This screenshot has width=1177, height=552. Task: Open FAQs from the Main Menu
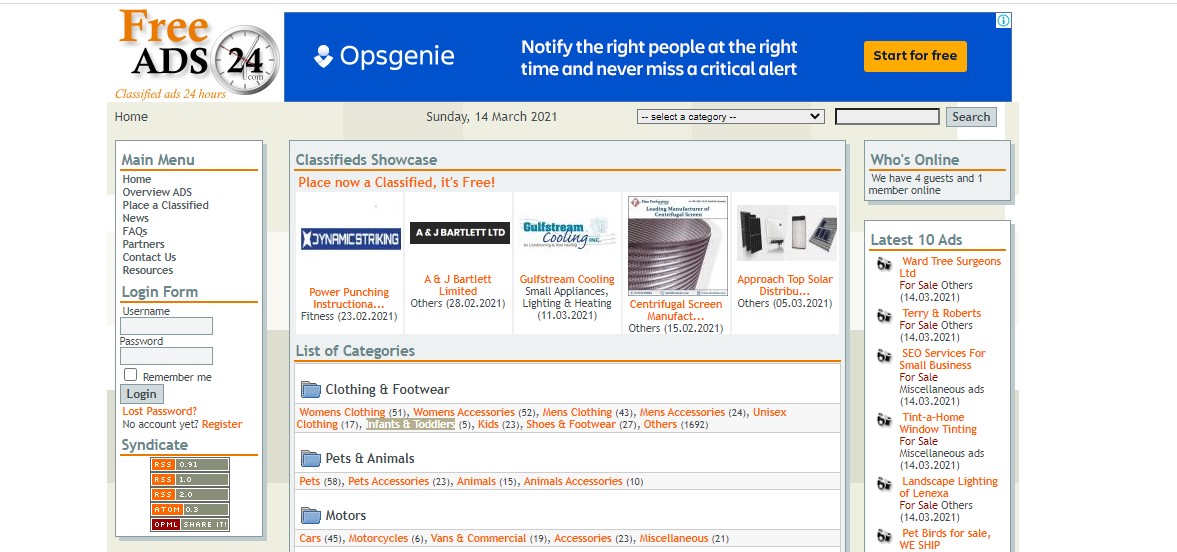(134, 231)
